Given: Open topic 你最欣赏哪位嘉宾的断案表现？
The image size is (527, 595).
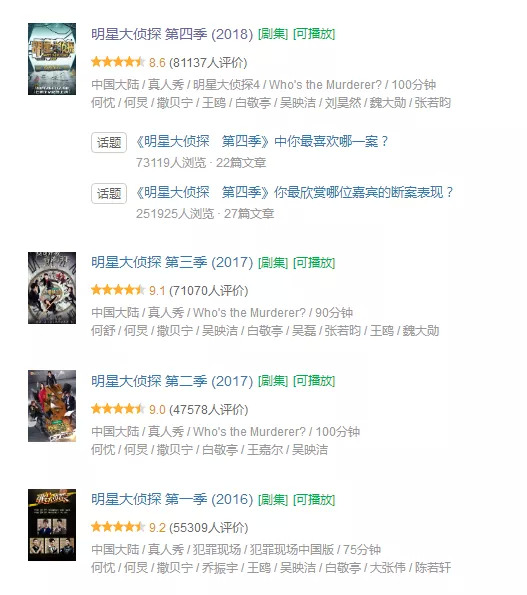Looking at the screenshot, I should coord(295,193).
